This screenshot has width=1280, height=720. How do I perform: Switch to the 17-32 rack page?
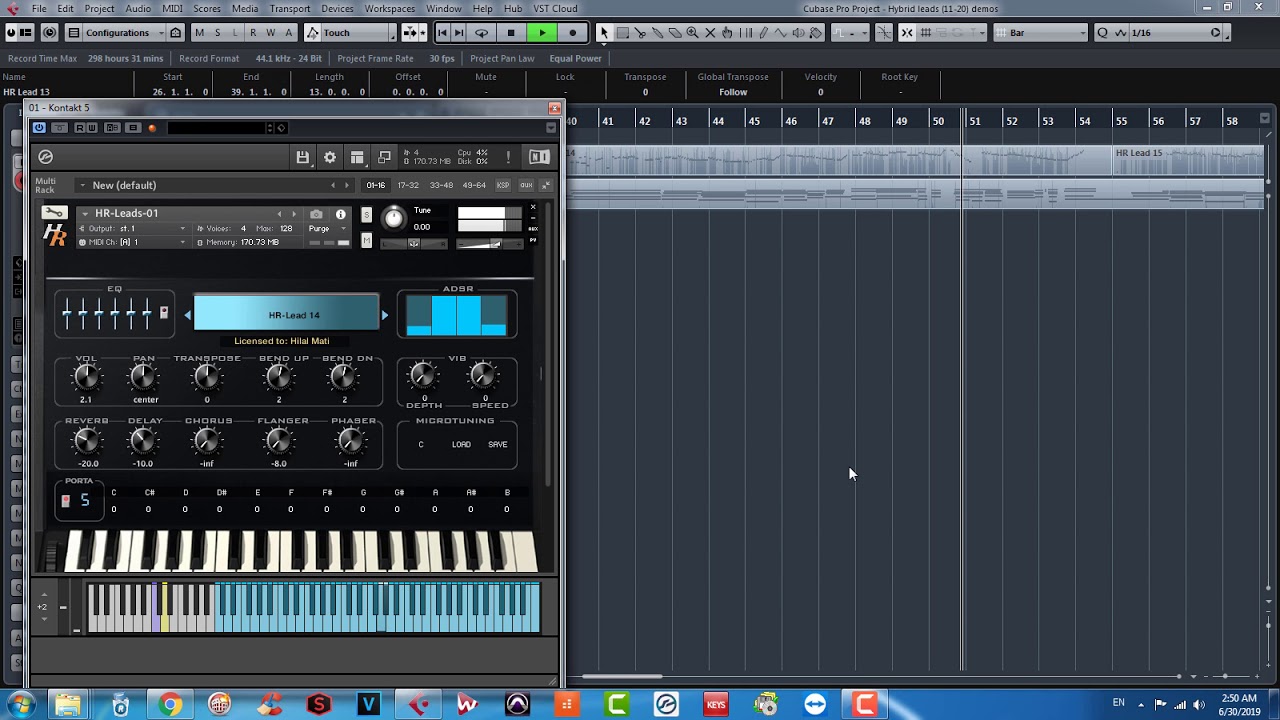(408, 185)
